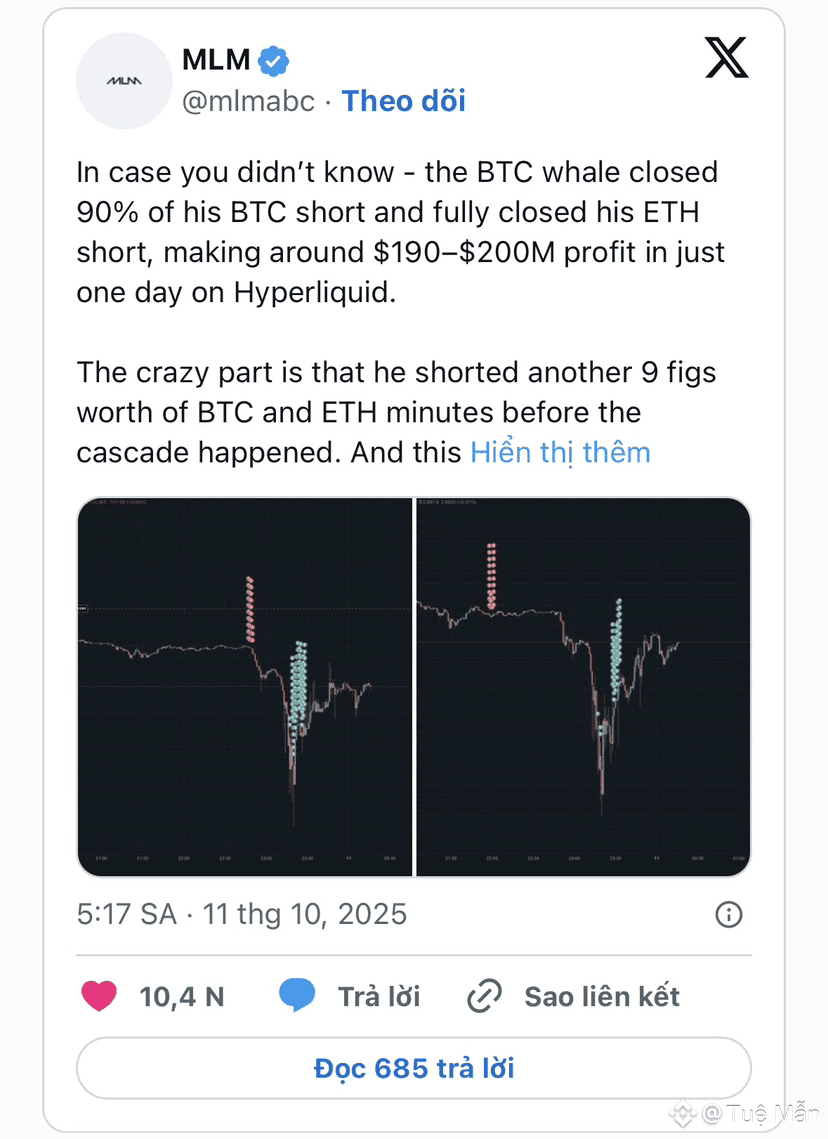Open the MLM display name link

pyautogui.click(x=216, y=60)
